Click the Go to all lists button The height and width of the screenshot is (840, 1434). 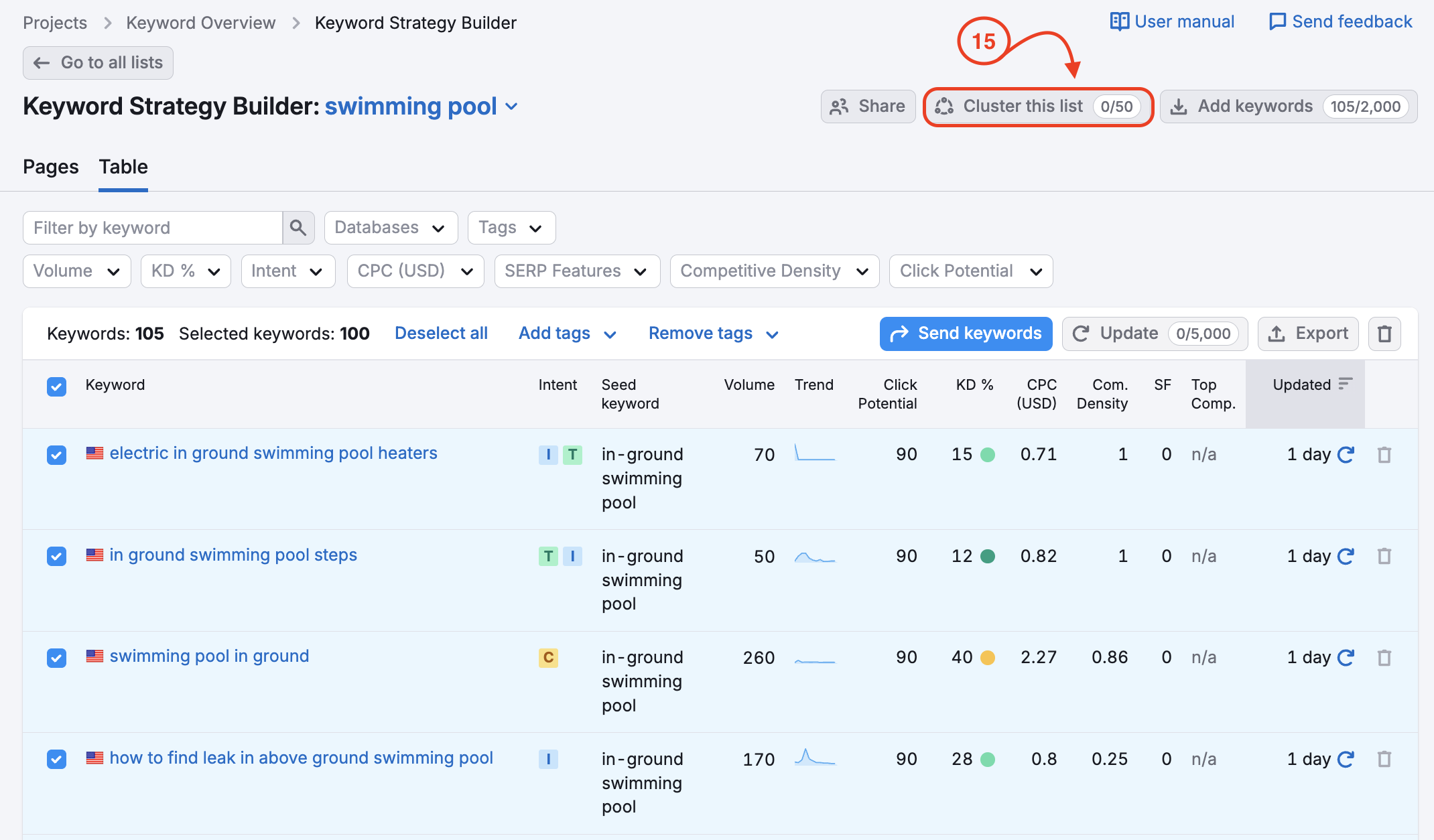[x=98, y=62]
